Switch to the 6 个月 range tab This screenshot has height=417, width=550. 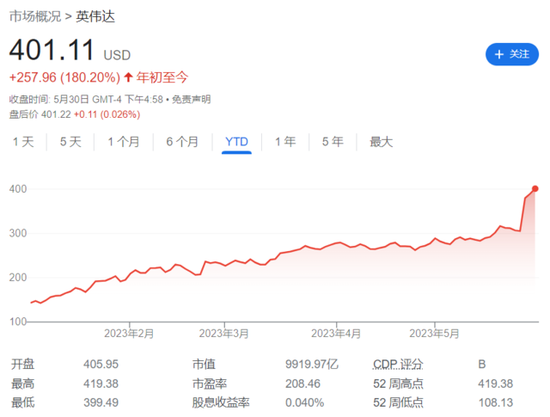182,142
